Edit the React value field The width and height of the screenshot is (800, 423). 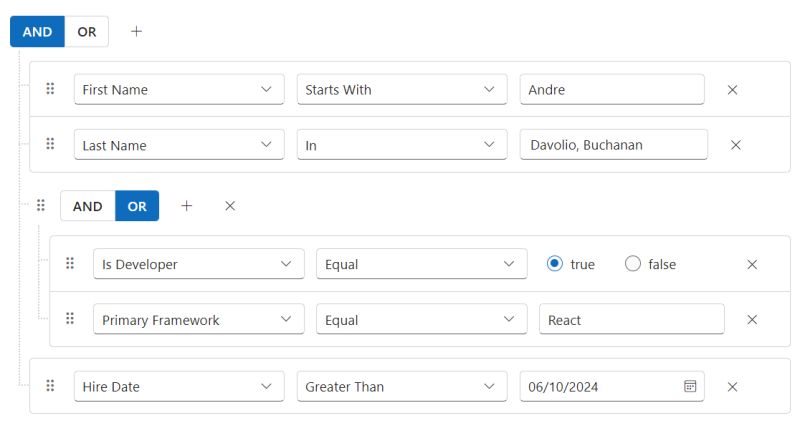click(x=632, y=319)
